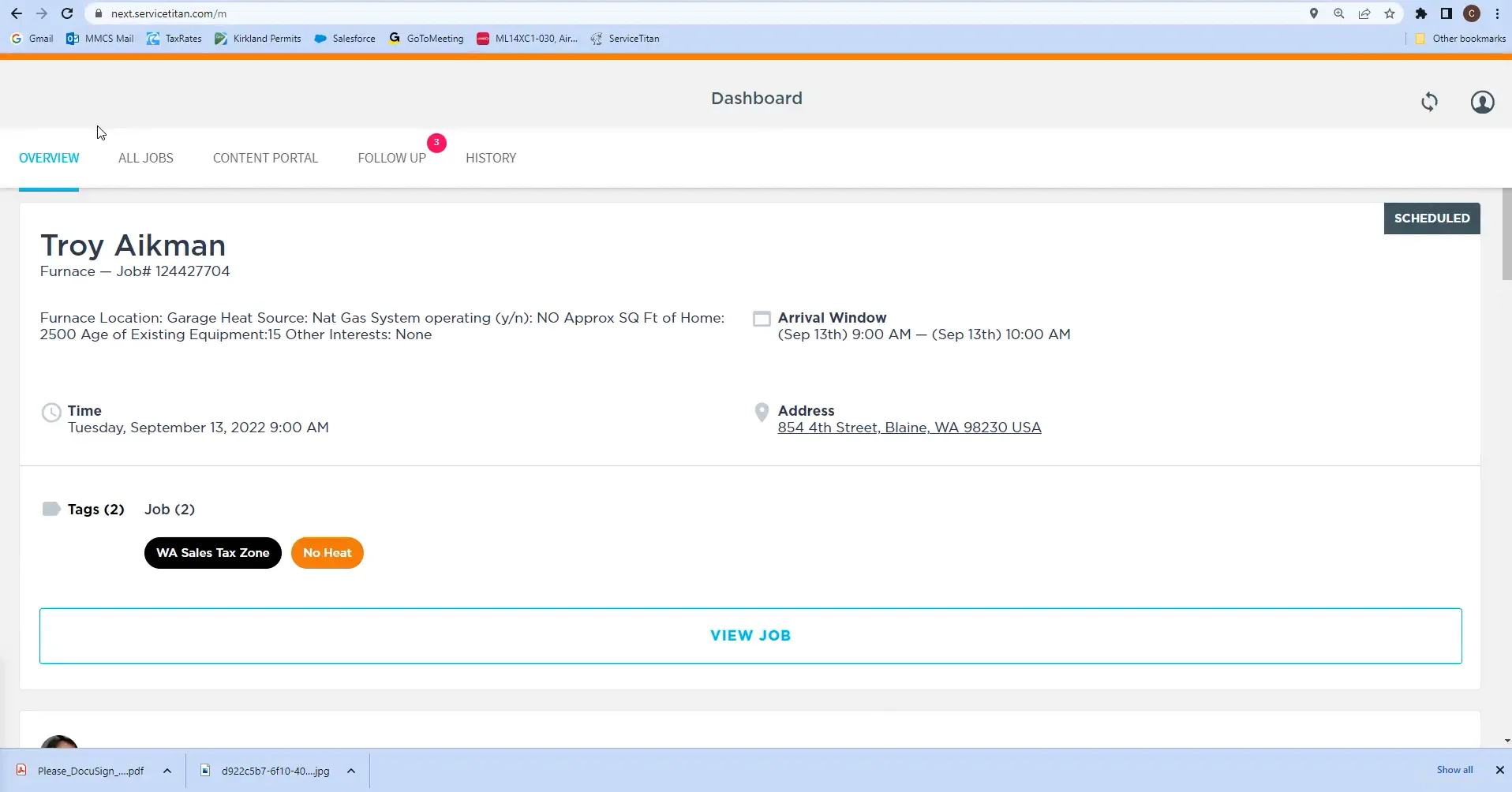
Task: Open the FOLLOW UP tab with badge 3
Action: click(391, 158)
